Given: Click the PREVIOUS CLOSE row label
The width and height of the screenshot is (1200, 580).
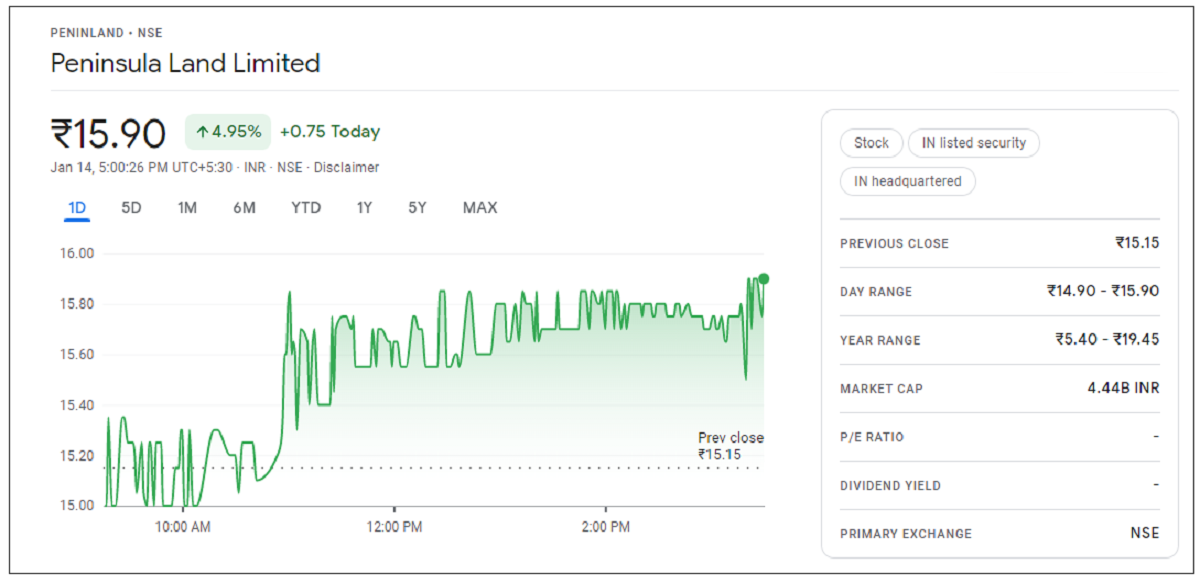Looking at the screenshot, I should [894, 244].
